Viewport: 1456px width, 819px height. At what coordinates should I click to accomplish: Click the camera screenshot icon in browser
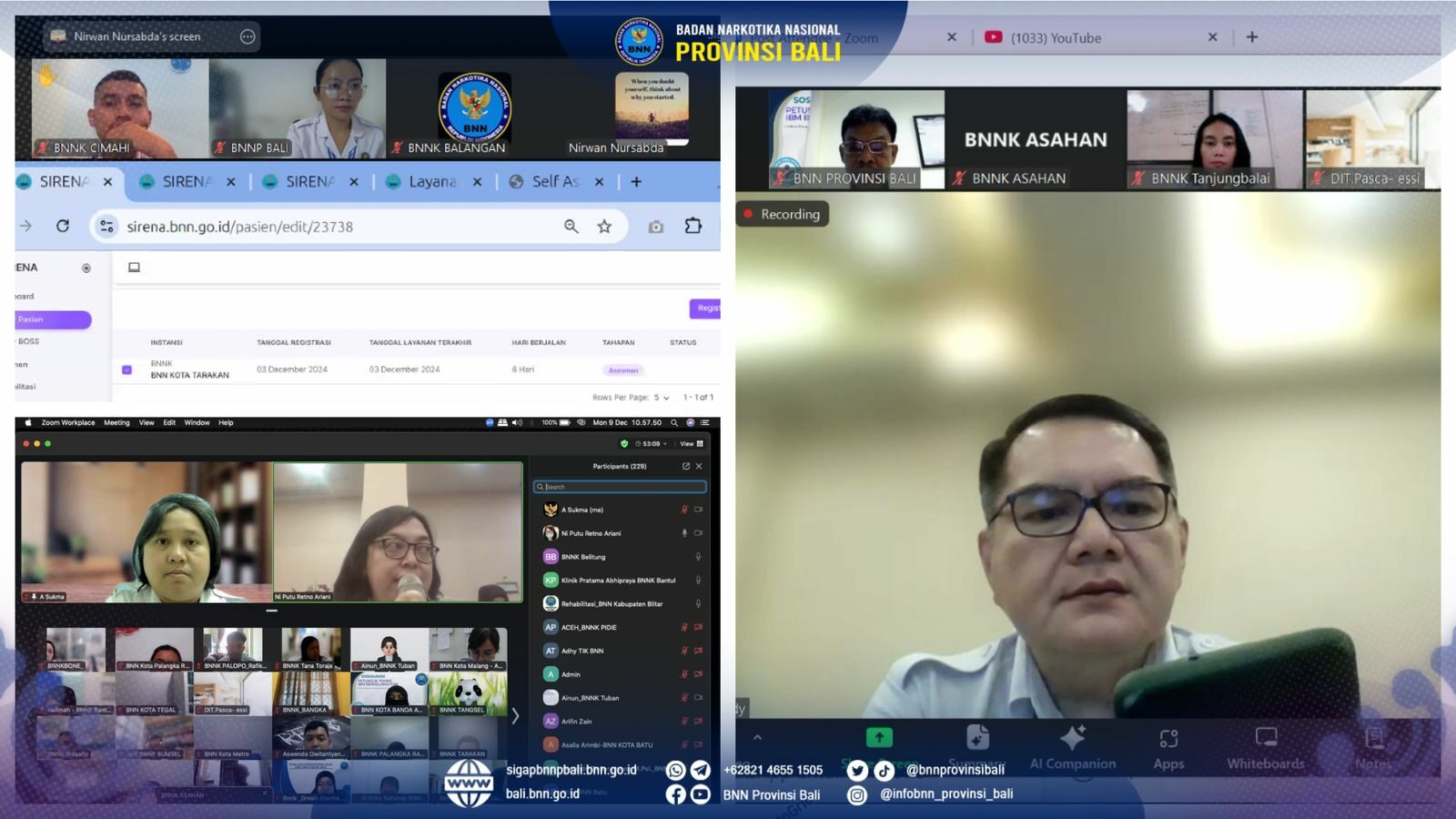(655, 226)
